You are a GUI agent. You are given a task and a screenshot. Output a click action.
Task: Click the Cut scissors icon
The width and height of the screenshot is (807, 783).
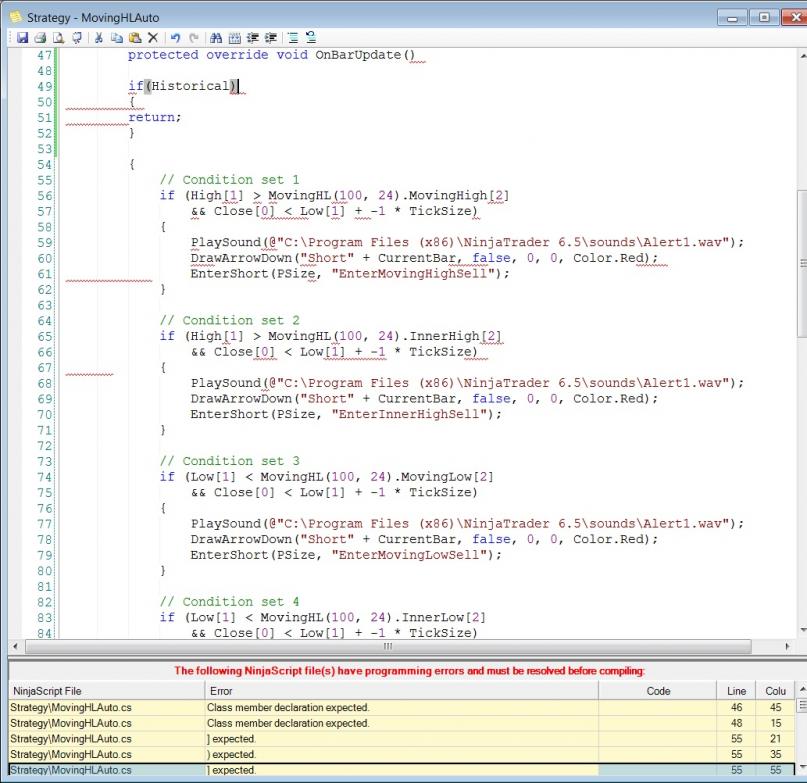100,37
